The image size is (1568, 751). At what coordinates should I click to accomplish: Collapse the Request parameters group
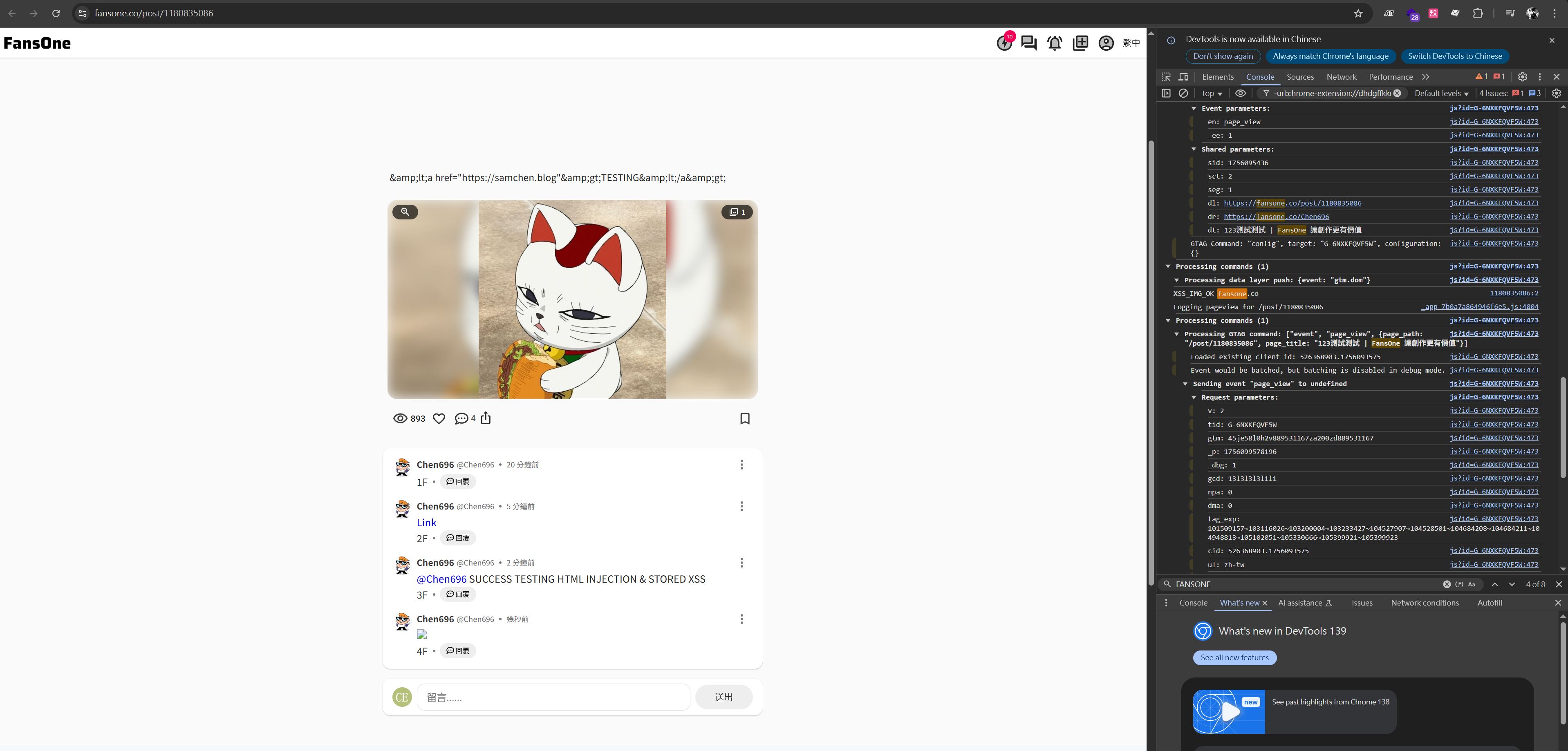click(x=1194, y=398)
